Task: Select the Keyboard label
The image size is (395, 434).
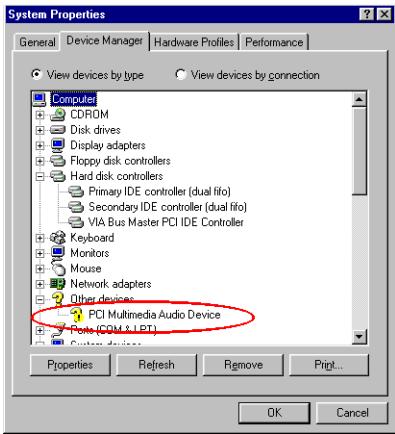Action: tap(92, 238)
